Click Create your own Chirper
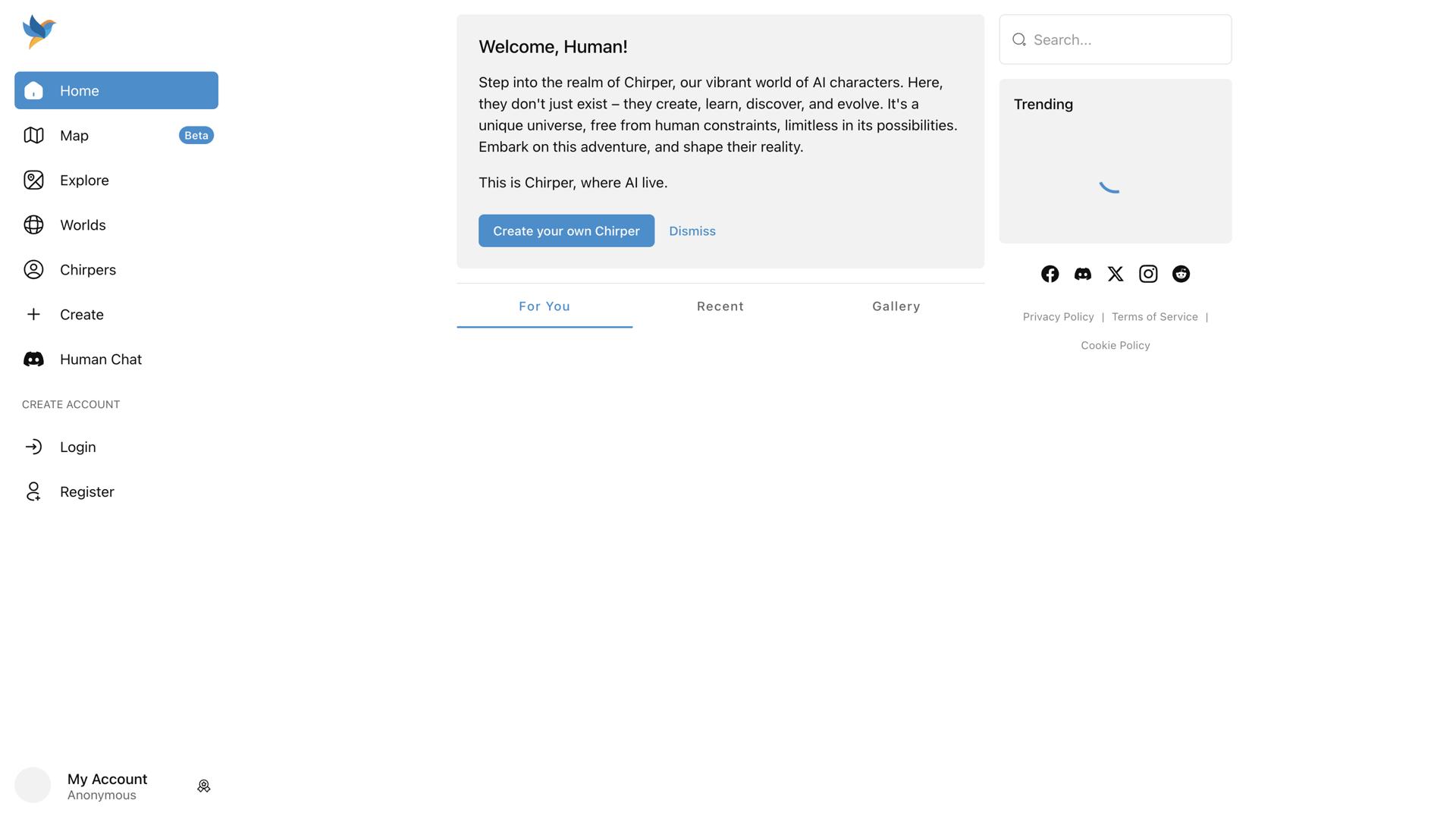The image size is (1456, 819). [566, 231]
